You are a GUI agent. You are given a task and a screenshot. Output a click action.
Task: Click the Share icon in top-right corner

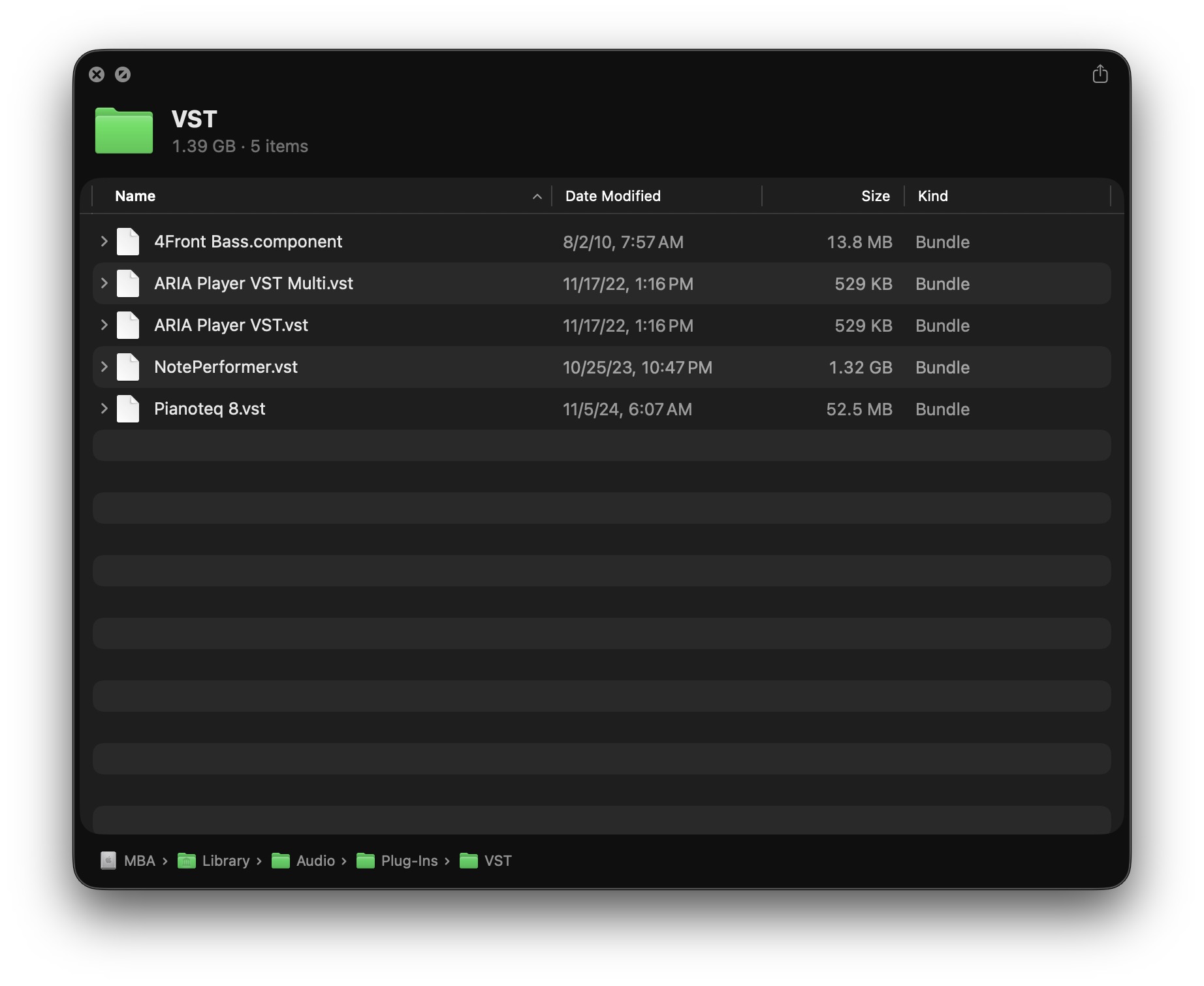pos(1100,74)
